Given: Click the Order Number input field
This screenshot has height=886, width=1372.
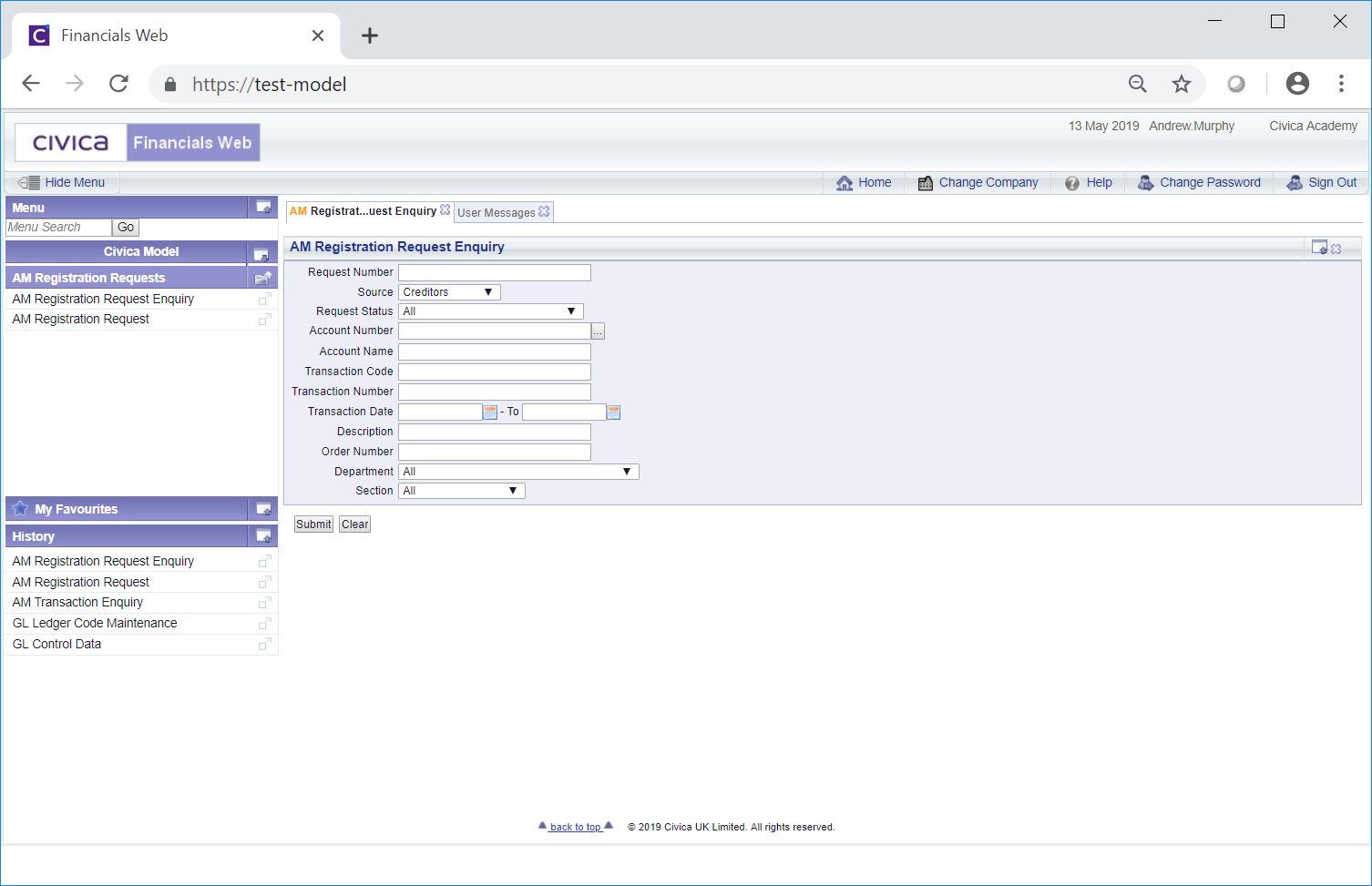Looking at the screenshot, I should (495, 452).
